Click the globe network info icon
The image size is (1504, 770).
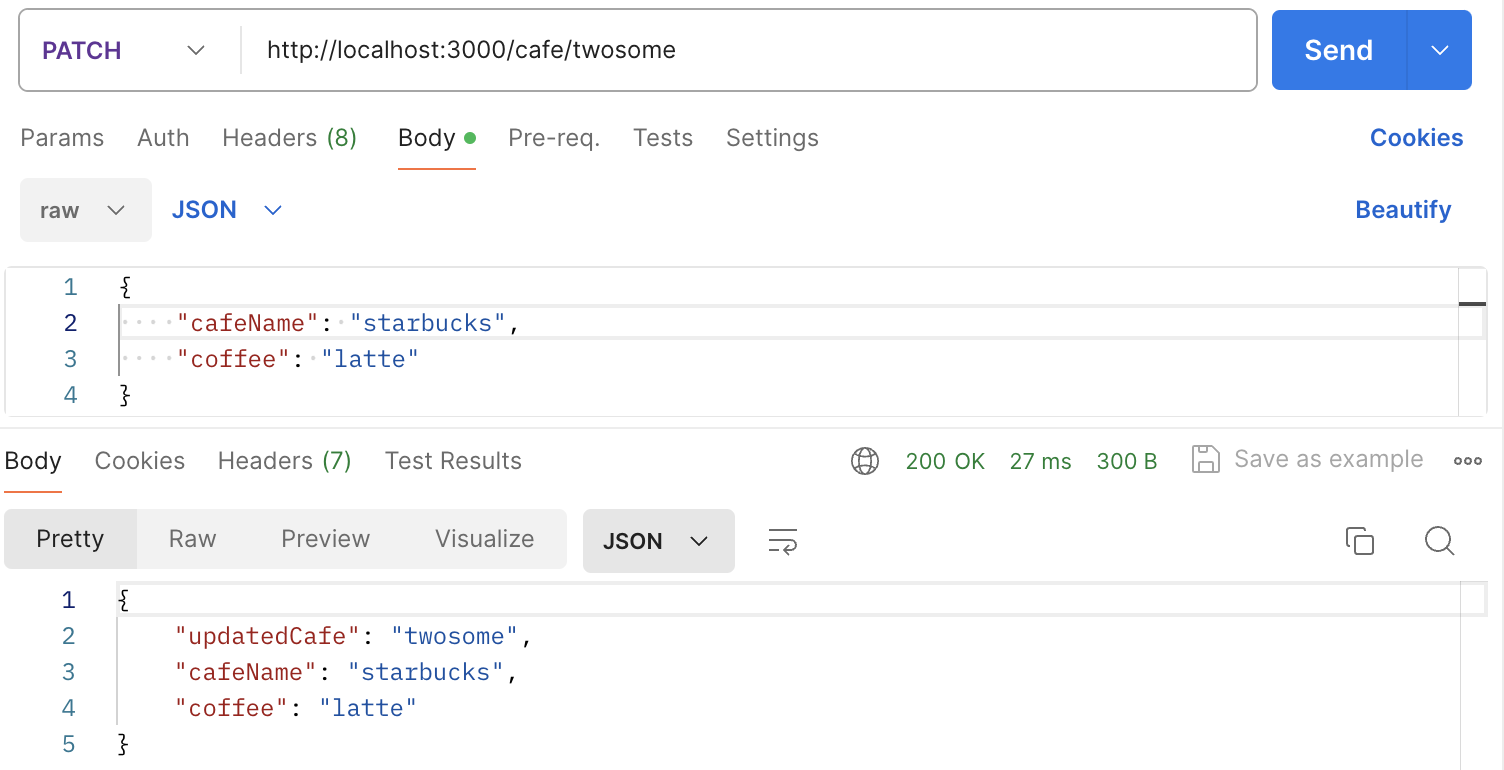(864, 461)
